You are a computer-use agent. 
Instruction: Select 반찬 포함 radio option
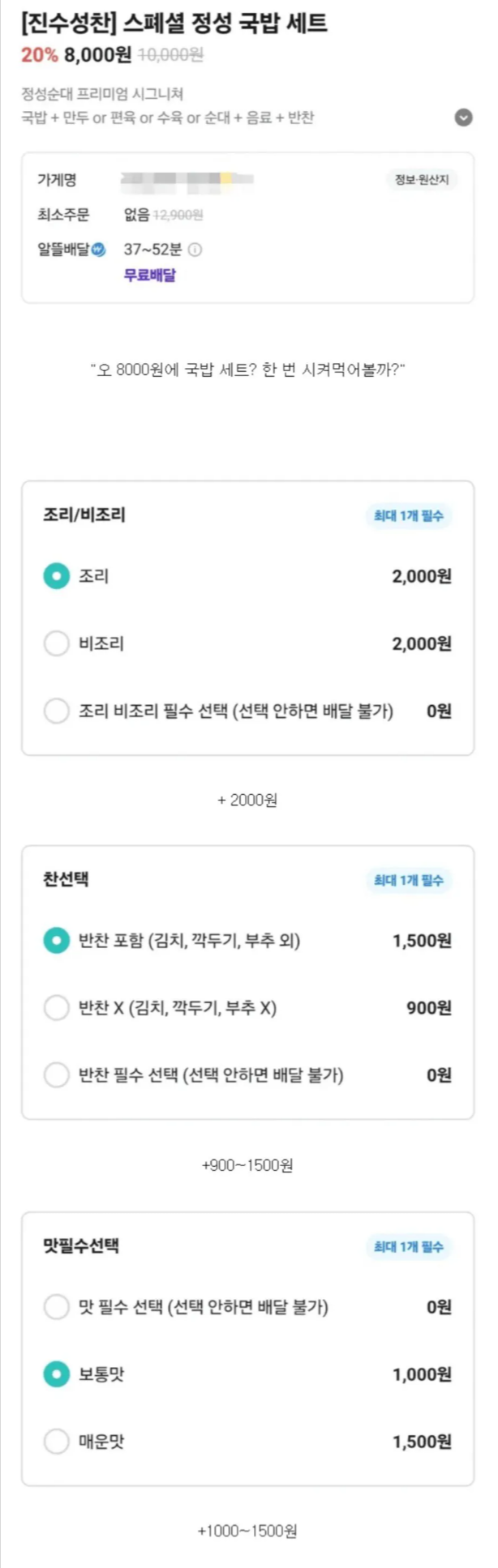click(x=57, y=941)
